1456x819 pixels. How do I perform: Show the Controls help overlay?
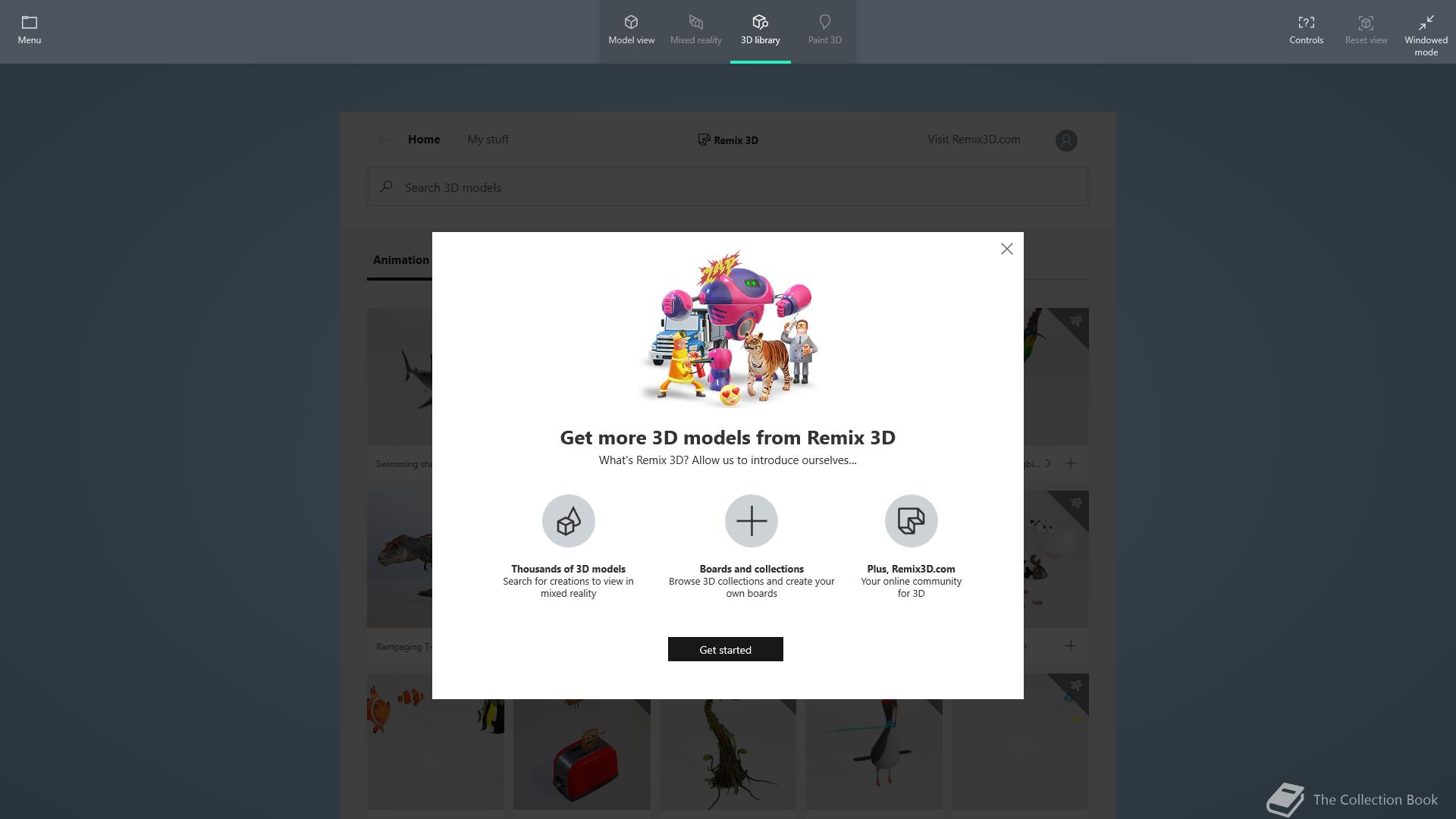[1306, 30]
